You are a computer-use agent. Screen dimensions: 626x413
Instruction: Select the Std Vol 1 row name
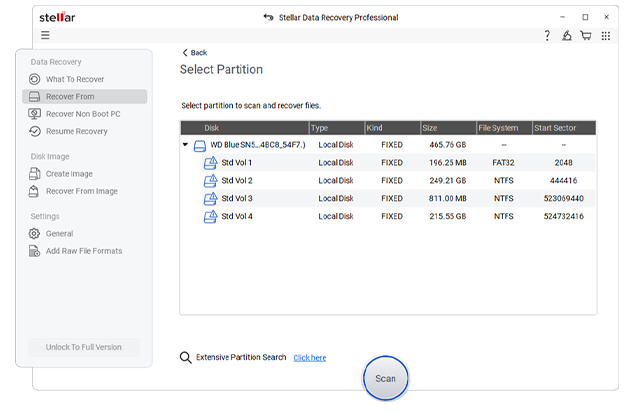tap(237, 163)
